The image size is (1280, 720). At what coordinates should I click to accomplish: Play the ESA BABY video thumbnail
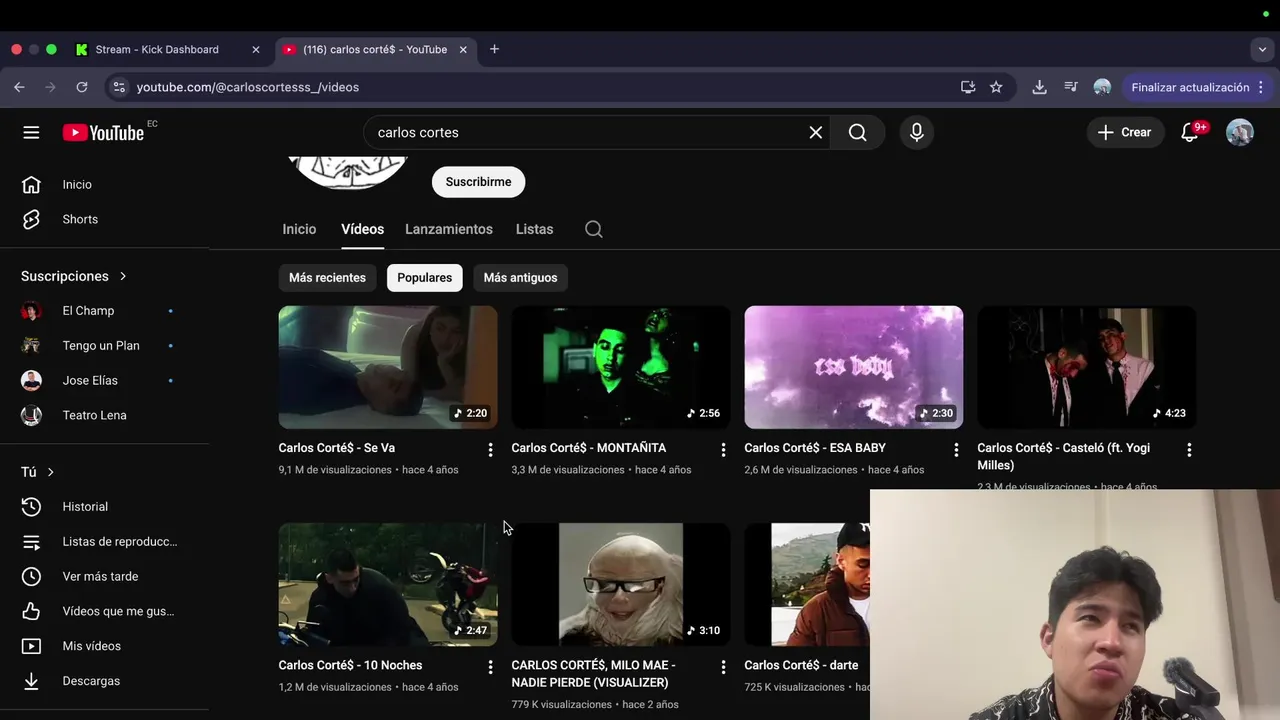[x=854, y=367]
